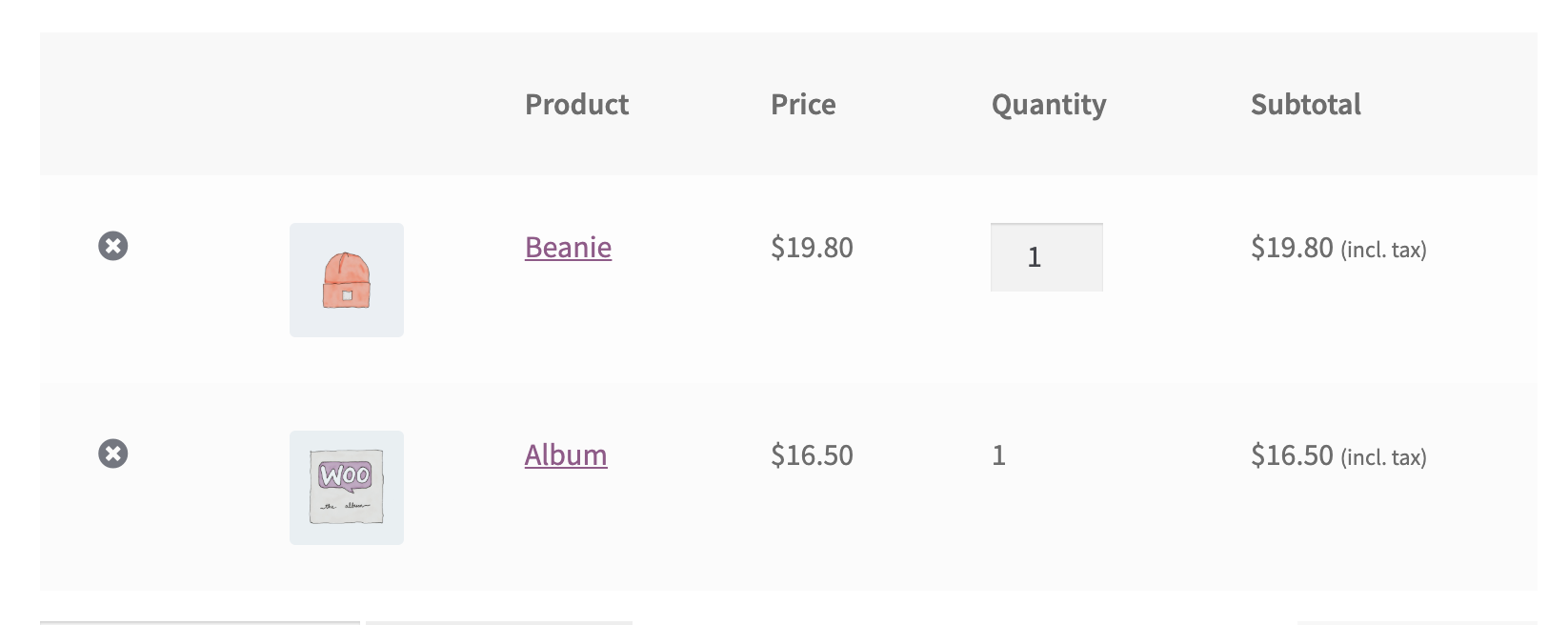This screenshot has height=625, width=1568.
Task: Open the Beanie product via its thumbnail
Action: point(346,279)
